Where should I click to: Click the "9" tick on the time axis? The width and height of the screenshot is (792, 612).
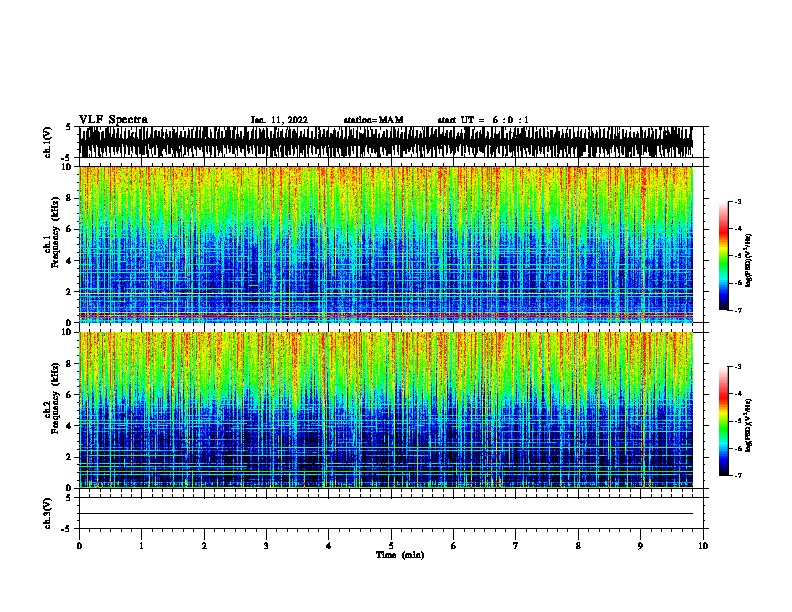click(640, 546)
